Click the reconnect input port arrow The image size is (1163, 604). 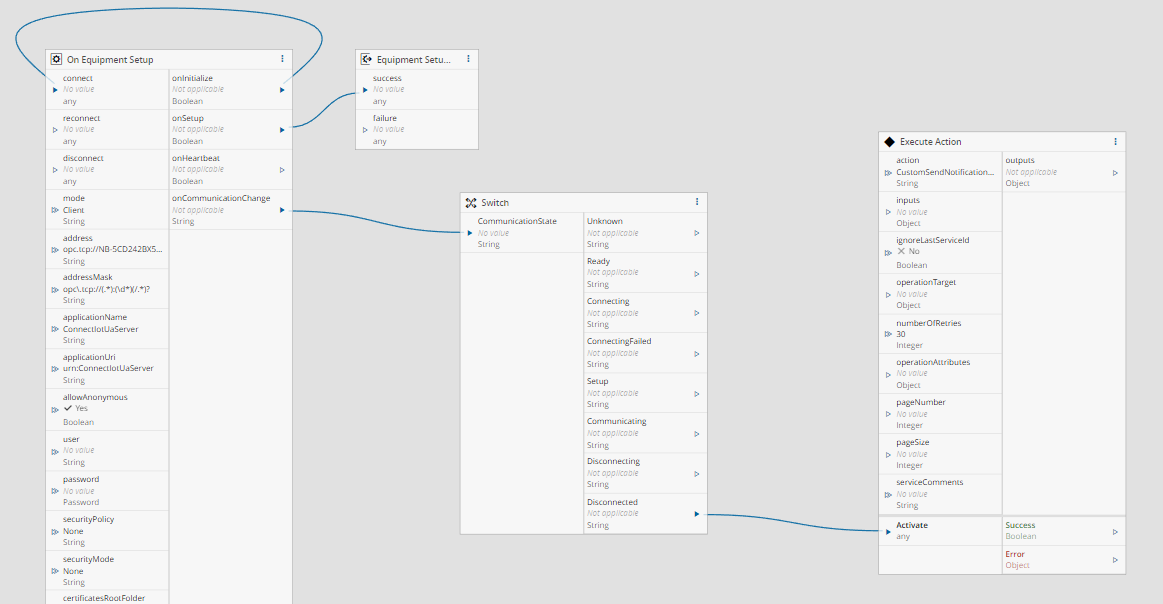[55, 130]
